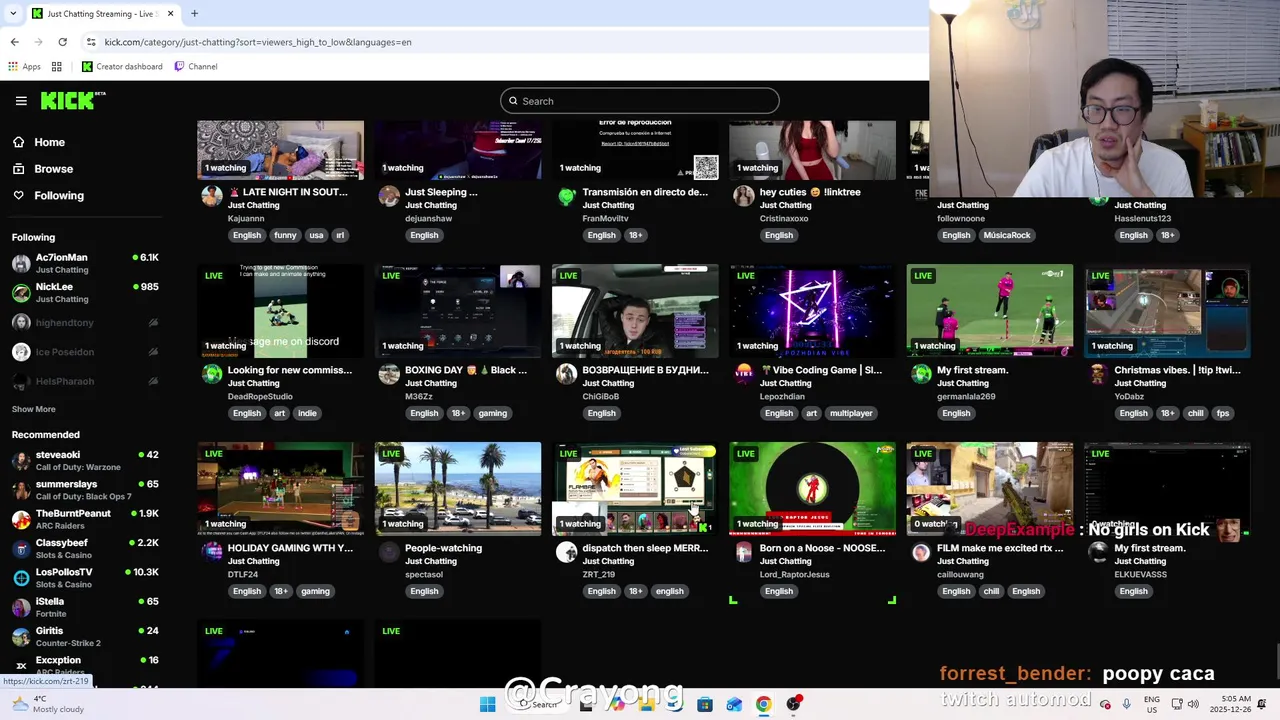Viewport: 1280px width, 720px height.
Task: Open DeadRopeStudio stream thumbnail
Action: tap(280, 311)
